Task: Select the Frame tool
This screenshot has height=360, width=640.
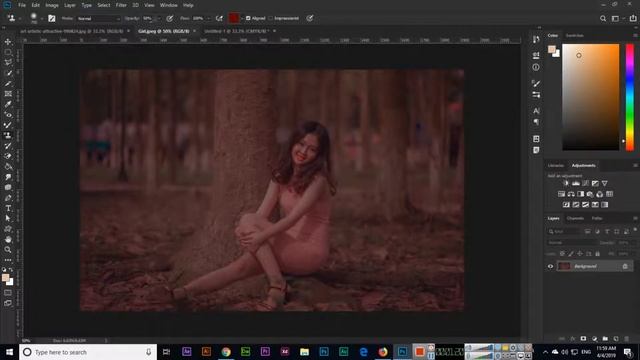Action: pyautogui.click(x=8, y=94)
